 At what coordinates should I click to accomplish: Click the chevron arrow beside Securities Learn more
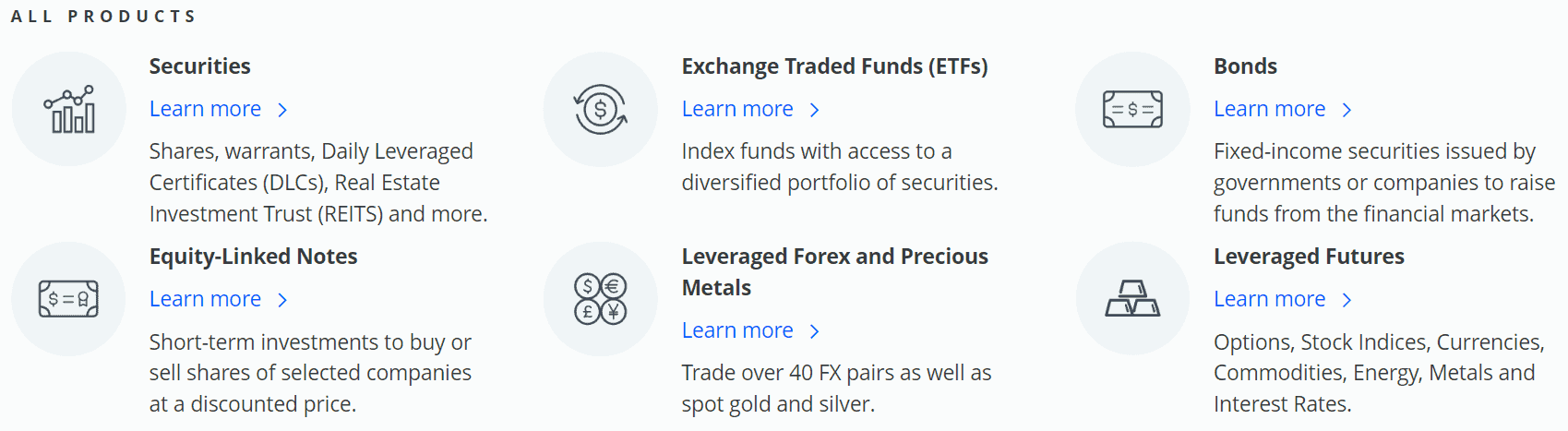tap(282, 110)
